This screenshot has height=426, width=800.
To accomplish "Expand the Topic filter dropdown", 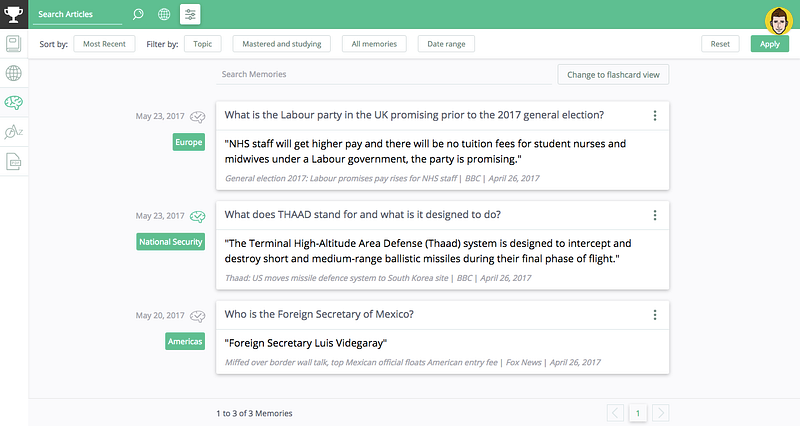I will point(203,44).
